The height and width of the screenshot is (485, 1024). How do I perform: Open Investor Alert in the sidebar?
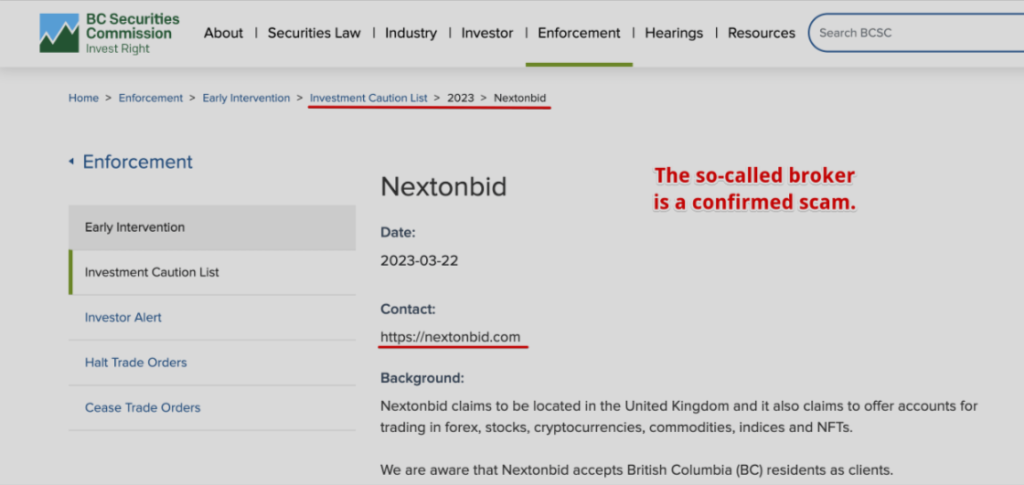tap(123, 317)
